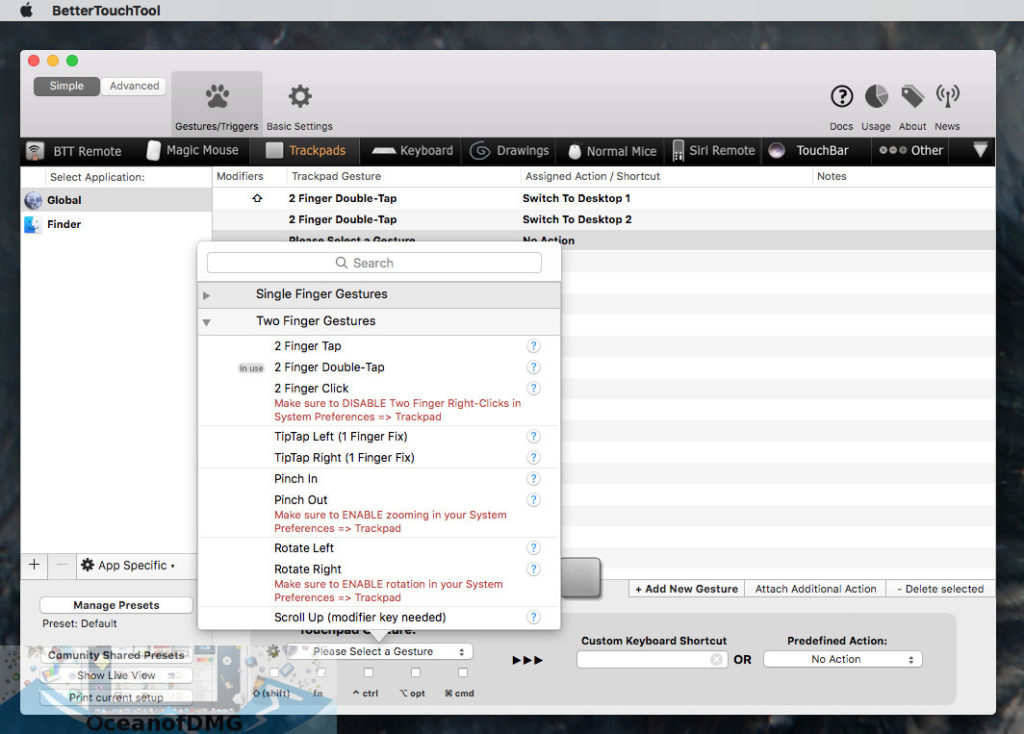Choose Pinch In gesture
This screenshot has width=1024, height=734.
(296, 479)
